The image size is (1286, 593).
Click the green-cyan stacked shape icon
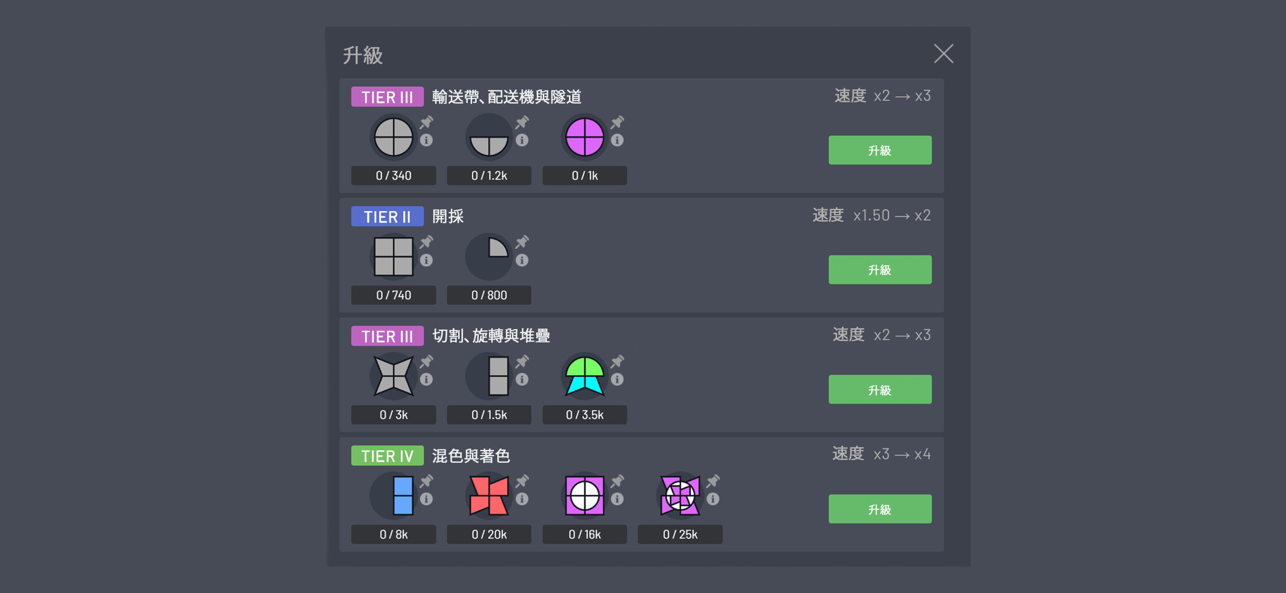point(585,376)
